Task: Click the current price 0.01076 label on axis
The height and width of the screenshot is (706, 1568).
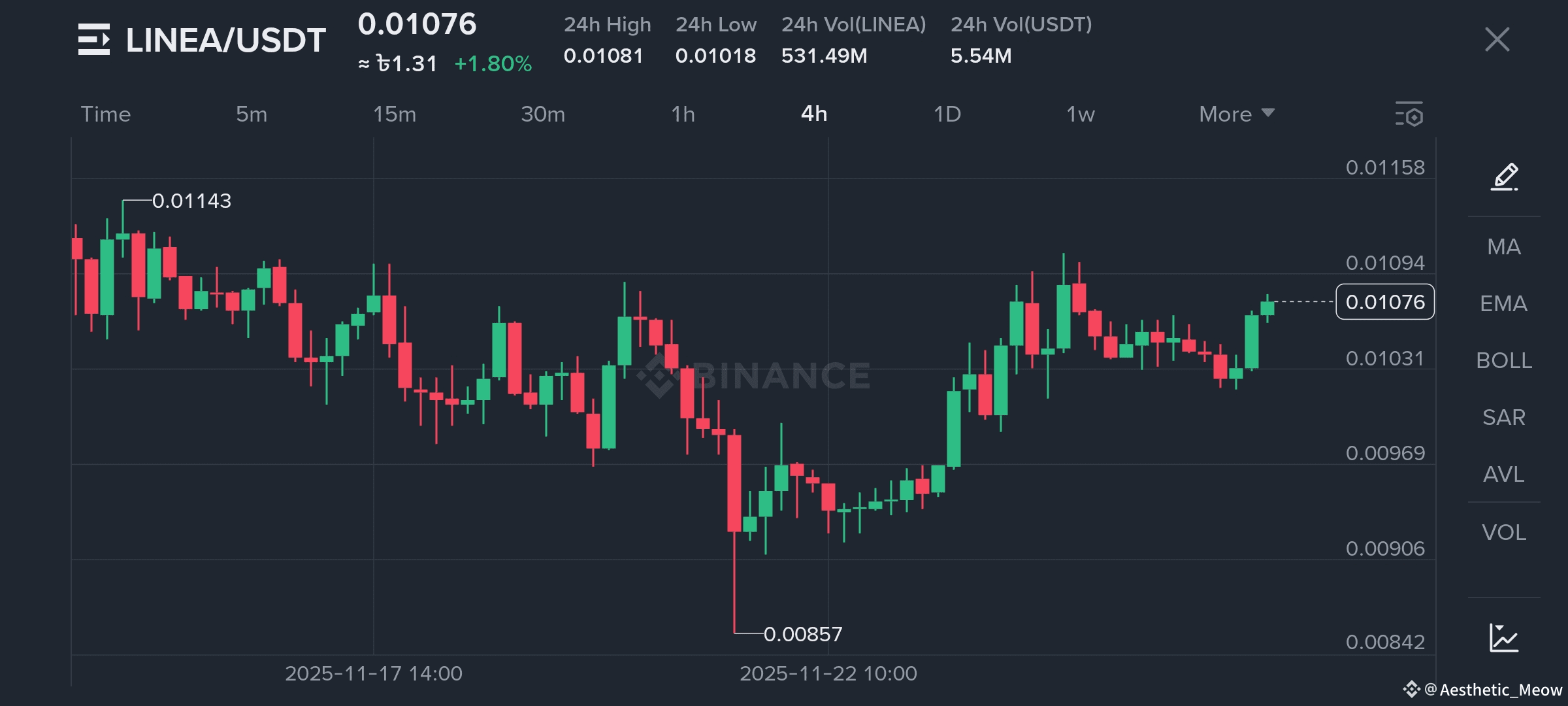Action: point(1385,302)
